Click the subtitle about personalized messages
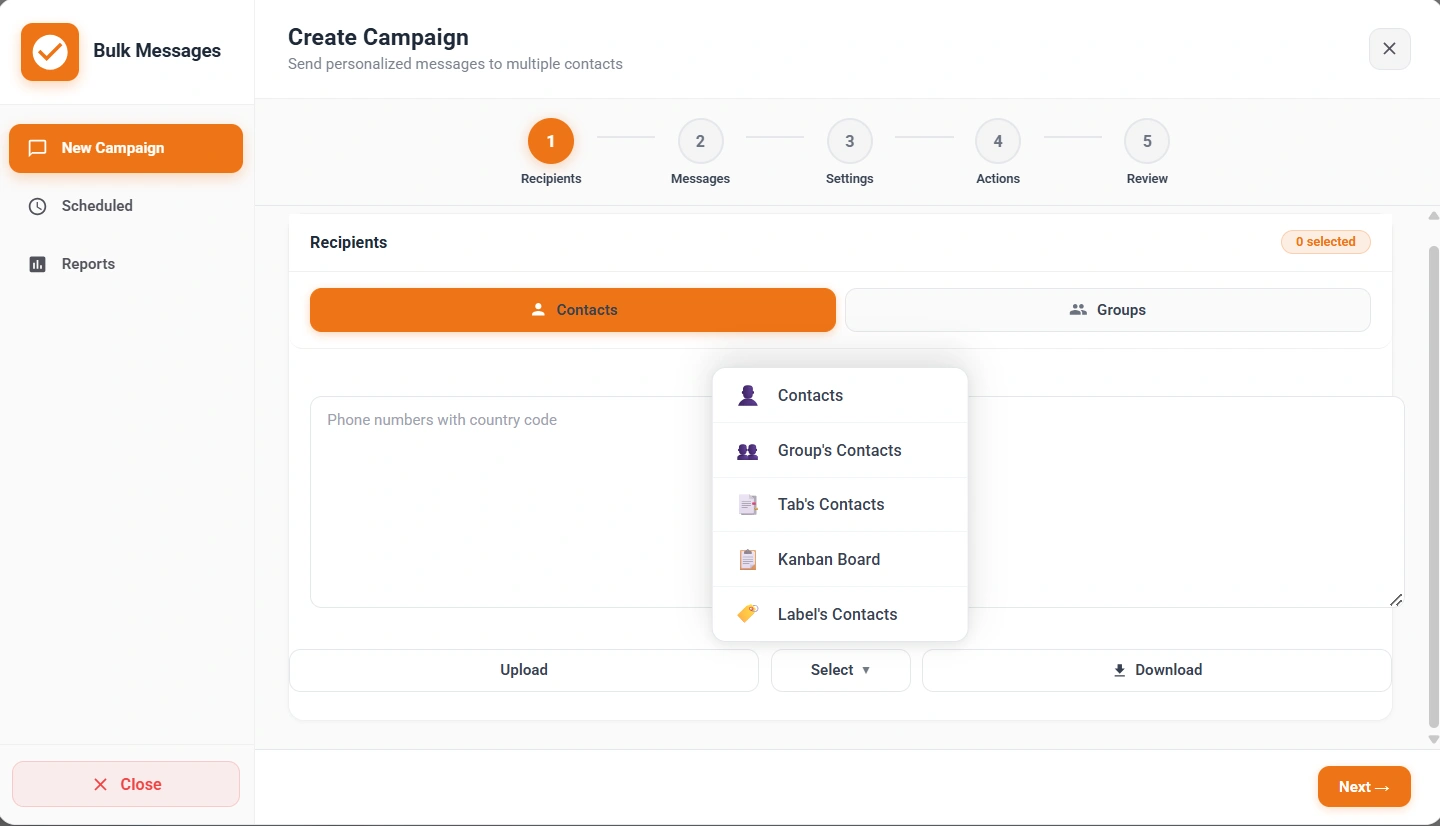 [455, 64]
